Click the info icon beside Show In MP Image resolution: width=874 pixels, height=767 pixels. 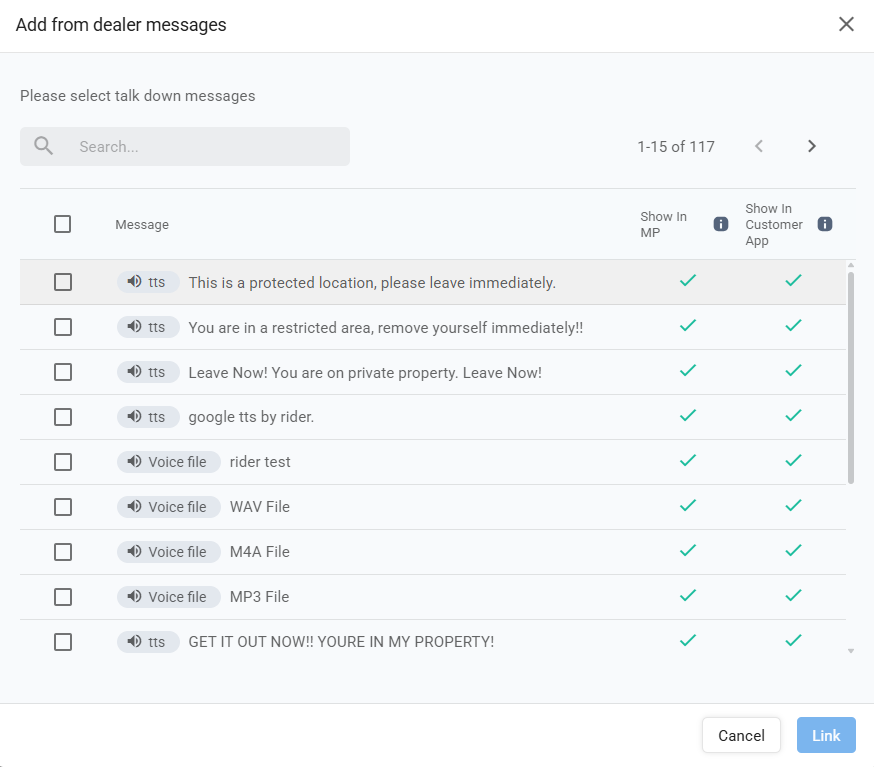720,224
